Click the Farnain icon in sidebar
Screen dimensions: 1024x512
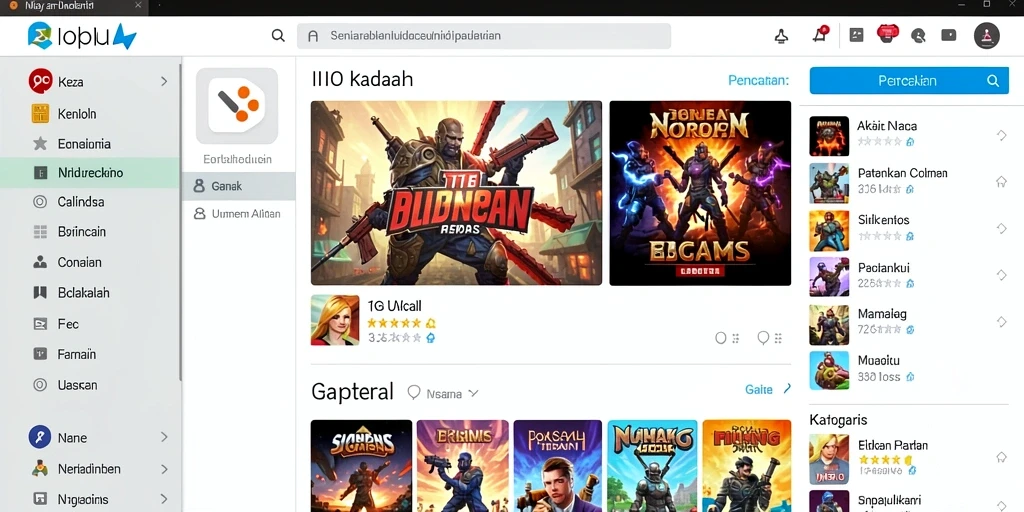pos(40,354)
